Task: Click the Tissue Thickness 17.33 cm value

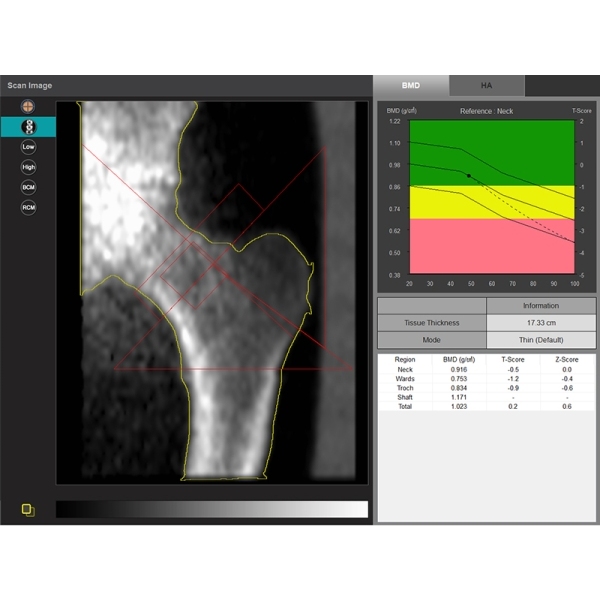Action: (x=540, y=322)
